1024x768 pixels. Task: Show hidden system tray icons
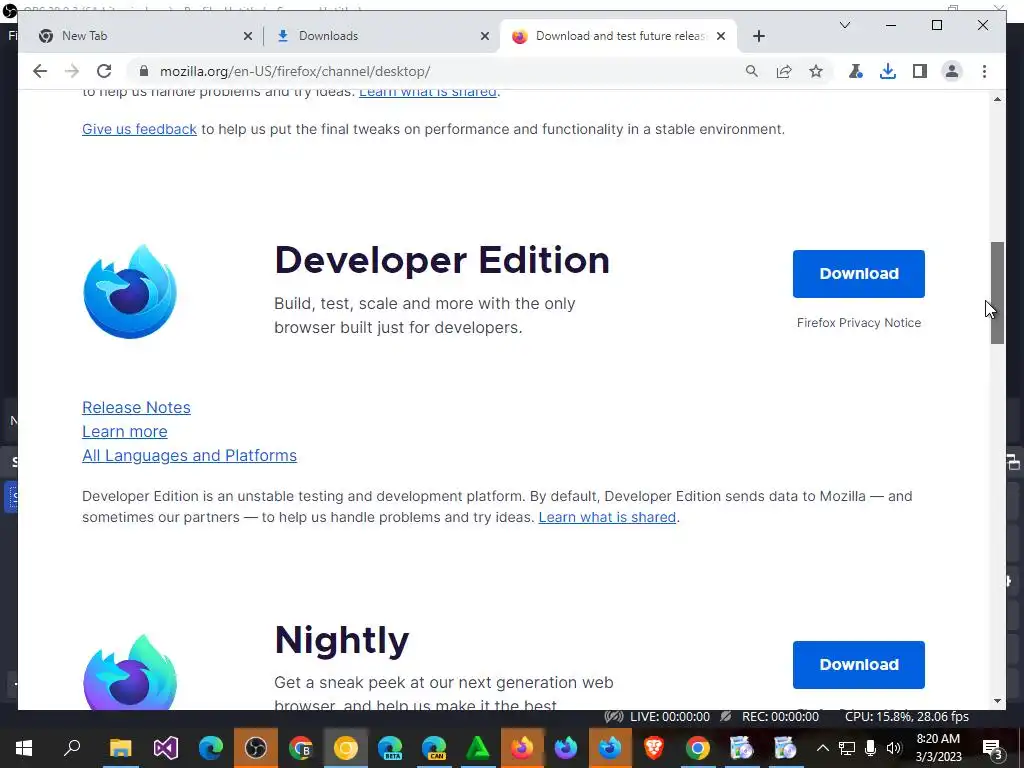click(x=822, y=748)
